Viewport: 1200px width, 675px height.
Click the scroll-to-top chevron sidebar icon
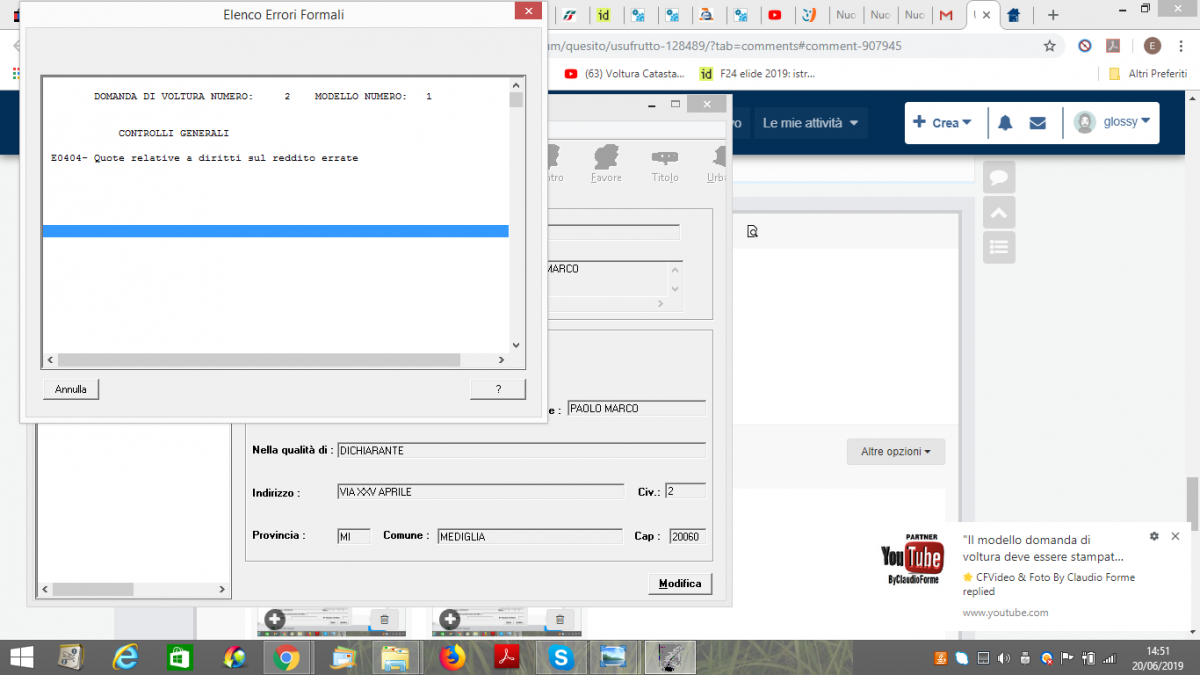click(999, 211)
